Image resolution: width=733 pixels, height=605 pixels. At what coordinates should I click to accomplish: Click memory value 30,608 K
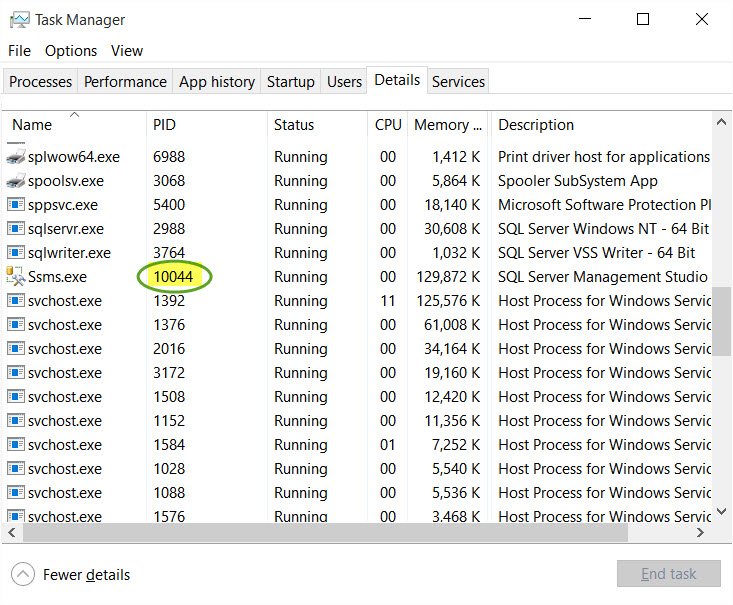452,229
